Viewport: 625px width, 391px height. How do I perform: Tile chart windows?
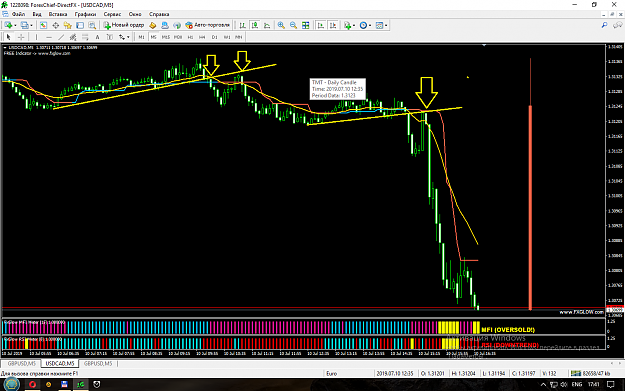(x=306, y=26)
